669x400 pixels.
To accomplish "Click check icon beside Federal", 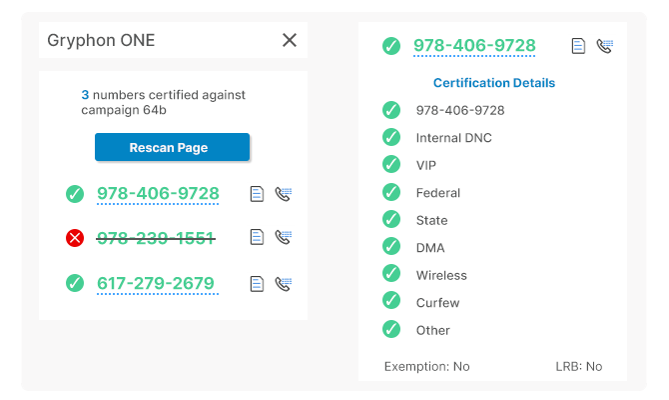I will pos(391,192).
